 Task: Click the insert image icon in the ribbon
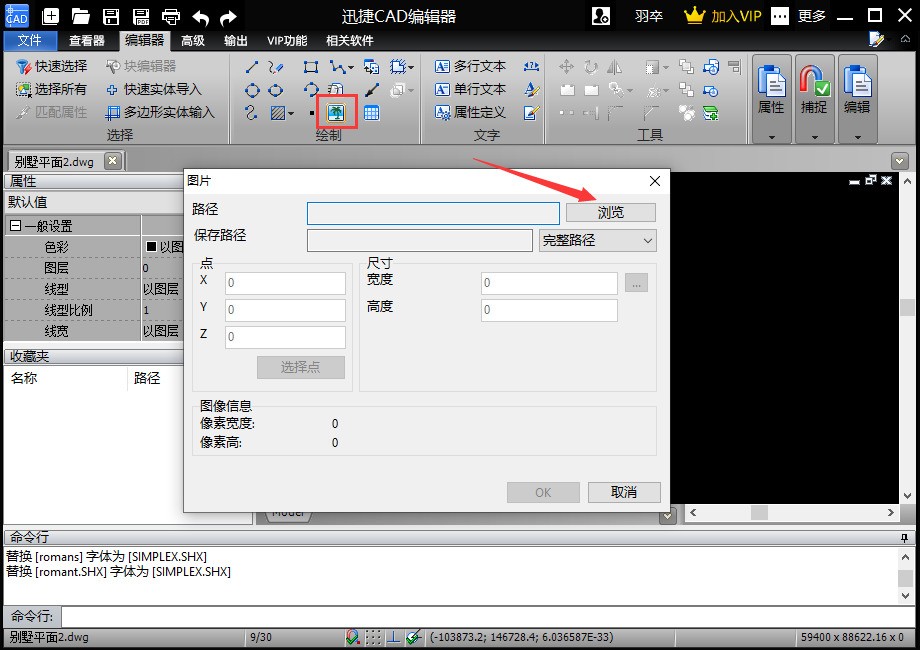click(336, 112)
